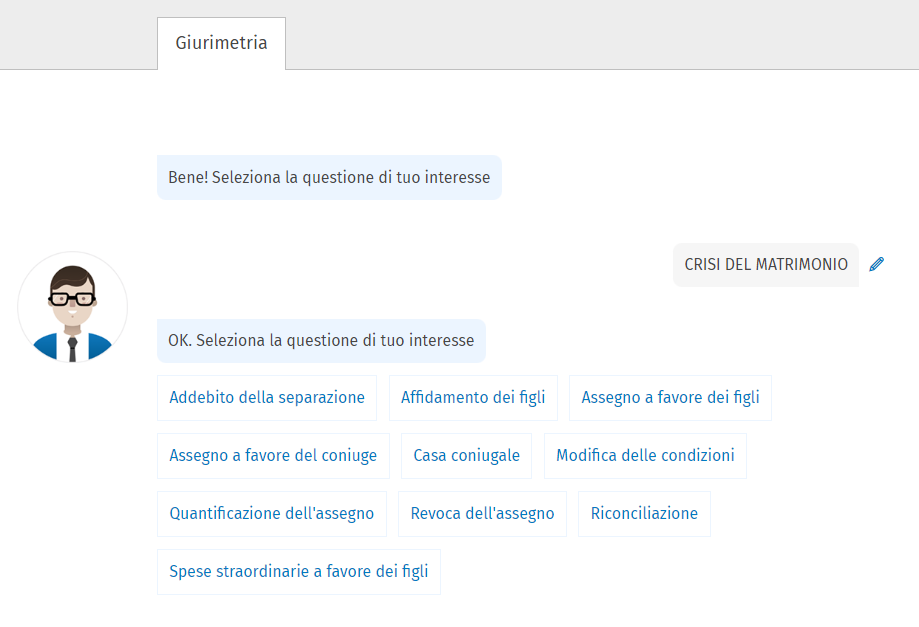Choose Revoca dell'assegno
The image size is (919, 627).
[482, 514]
